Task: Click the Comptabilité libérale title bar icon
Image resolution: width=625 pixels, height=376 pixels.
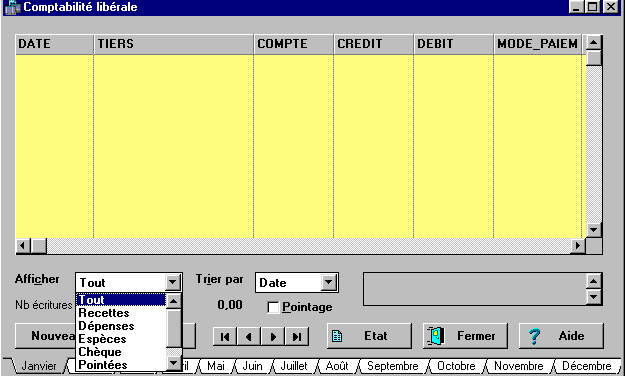Action: coord(12,7)
